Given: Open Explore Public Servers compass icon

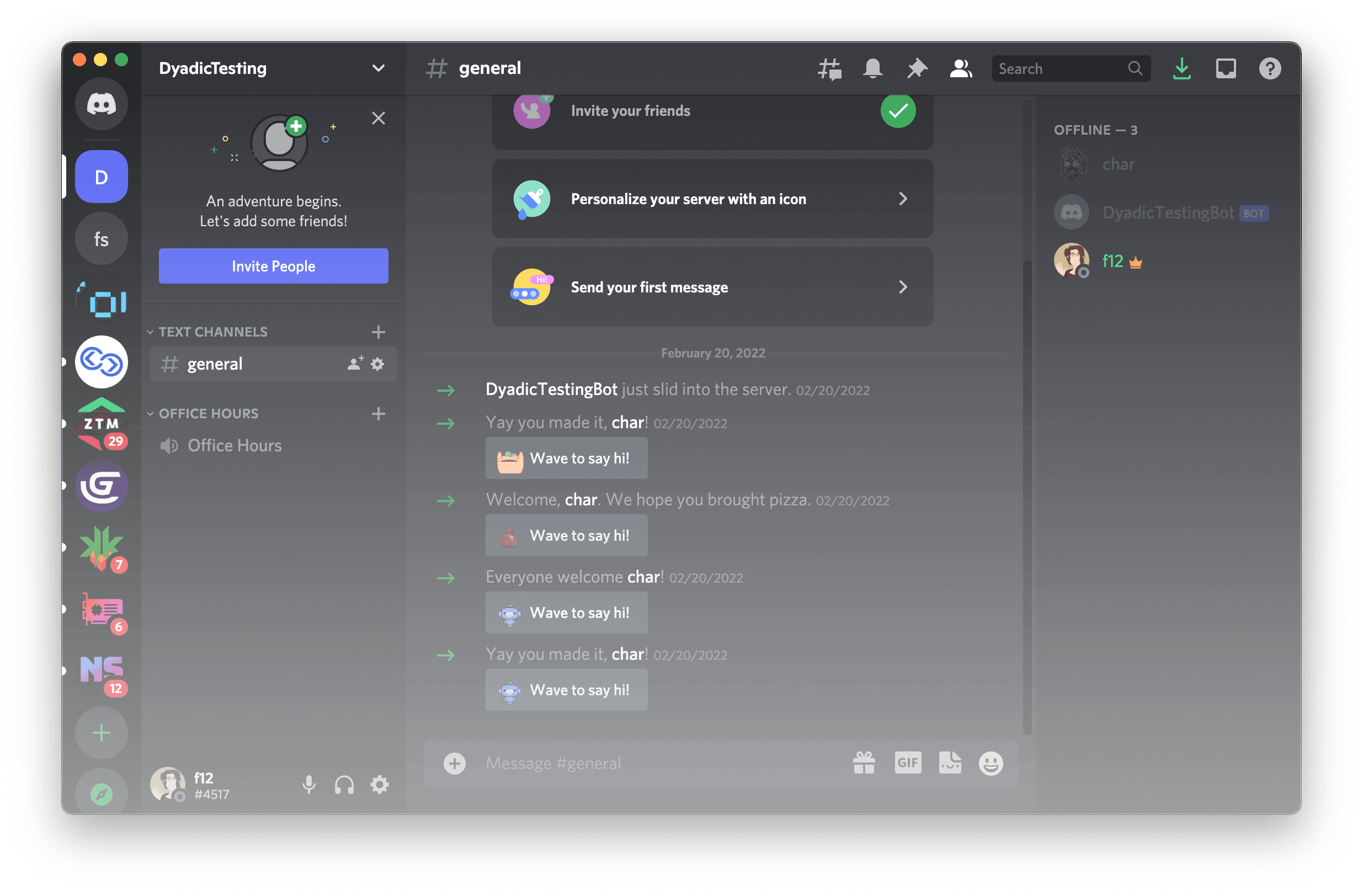Looking at the screenshot, I should coord(102,794).
